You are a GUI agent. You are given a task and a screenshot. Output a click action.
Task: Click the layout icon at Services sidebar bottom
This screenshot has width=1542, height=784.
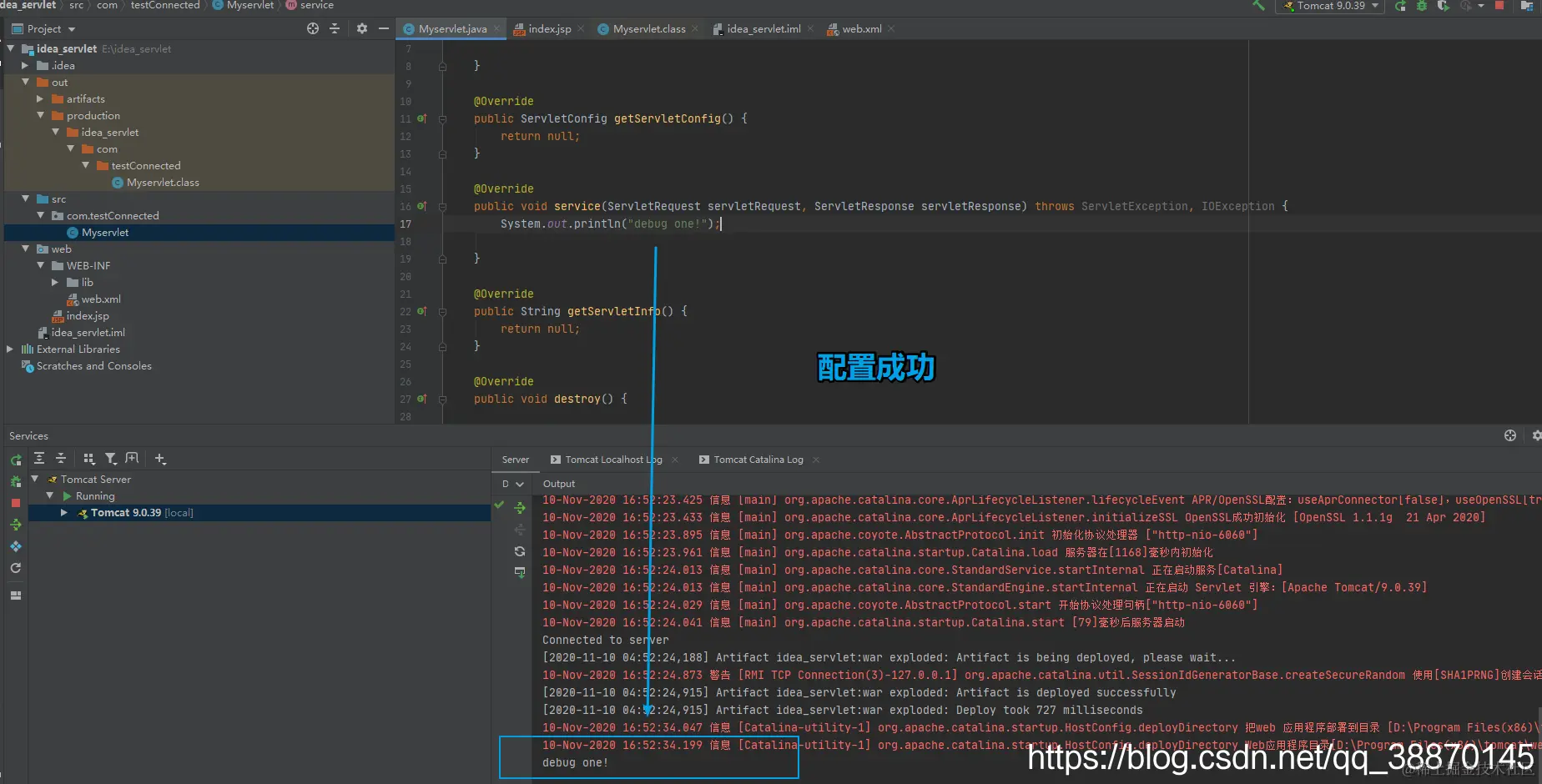pyautogui.click(x=16, y=596)
